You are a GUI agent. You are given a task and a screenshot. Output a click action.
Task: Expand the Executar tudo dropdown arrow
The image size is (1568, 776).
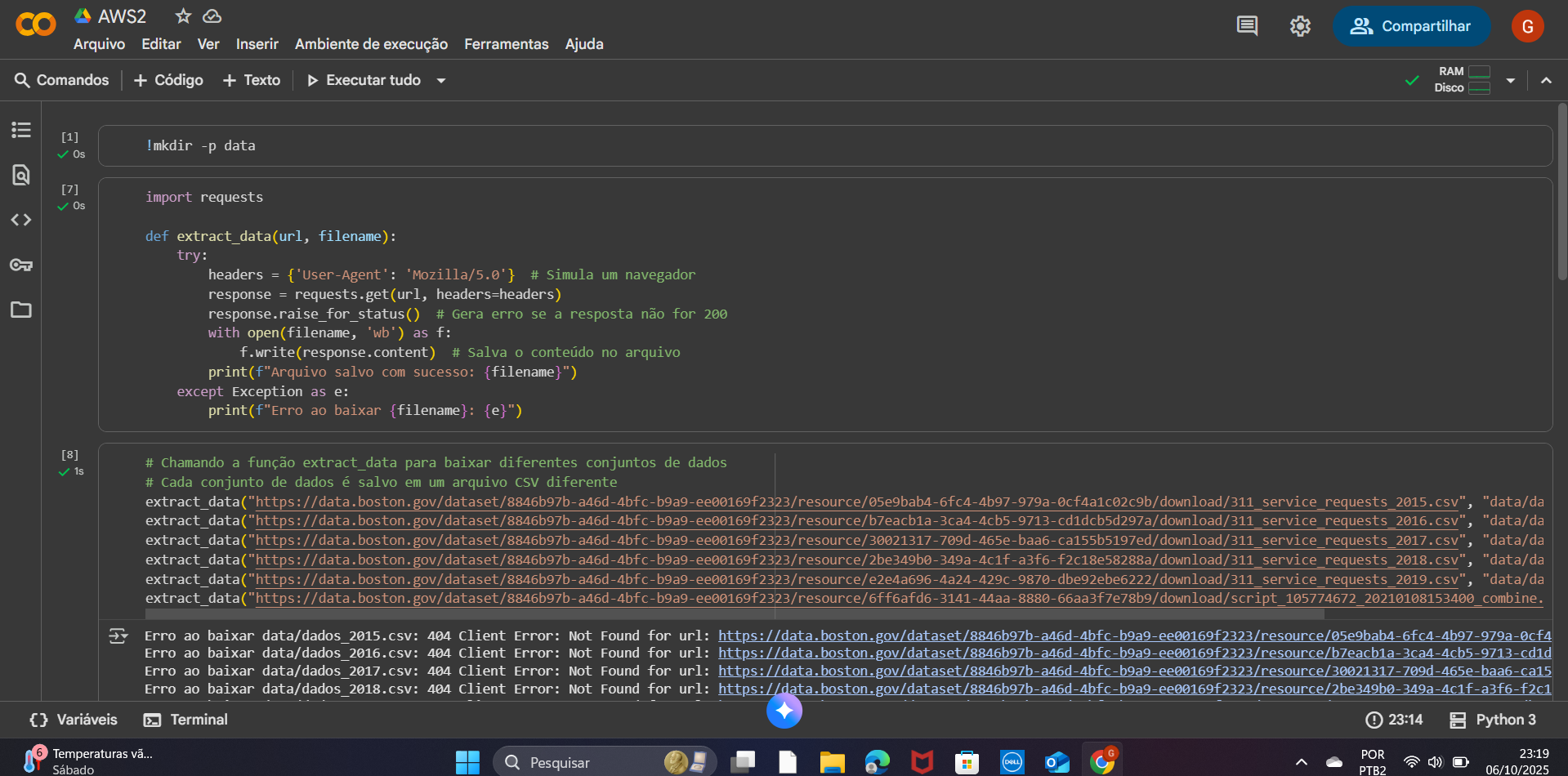(441, 80)
